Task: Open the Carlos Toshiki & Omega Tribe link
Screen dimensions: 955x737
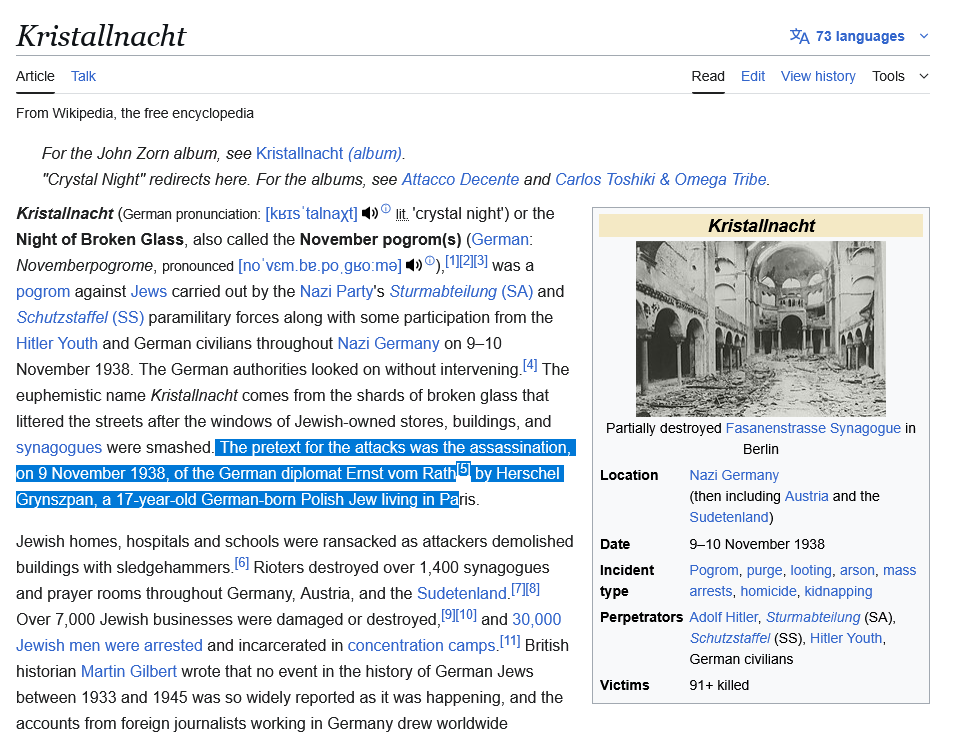Action: (x=660, y=180)
